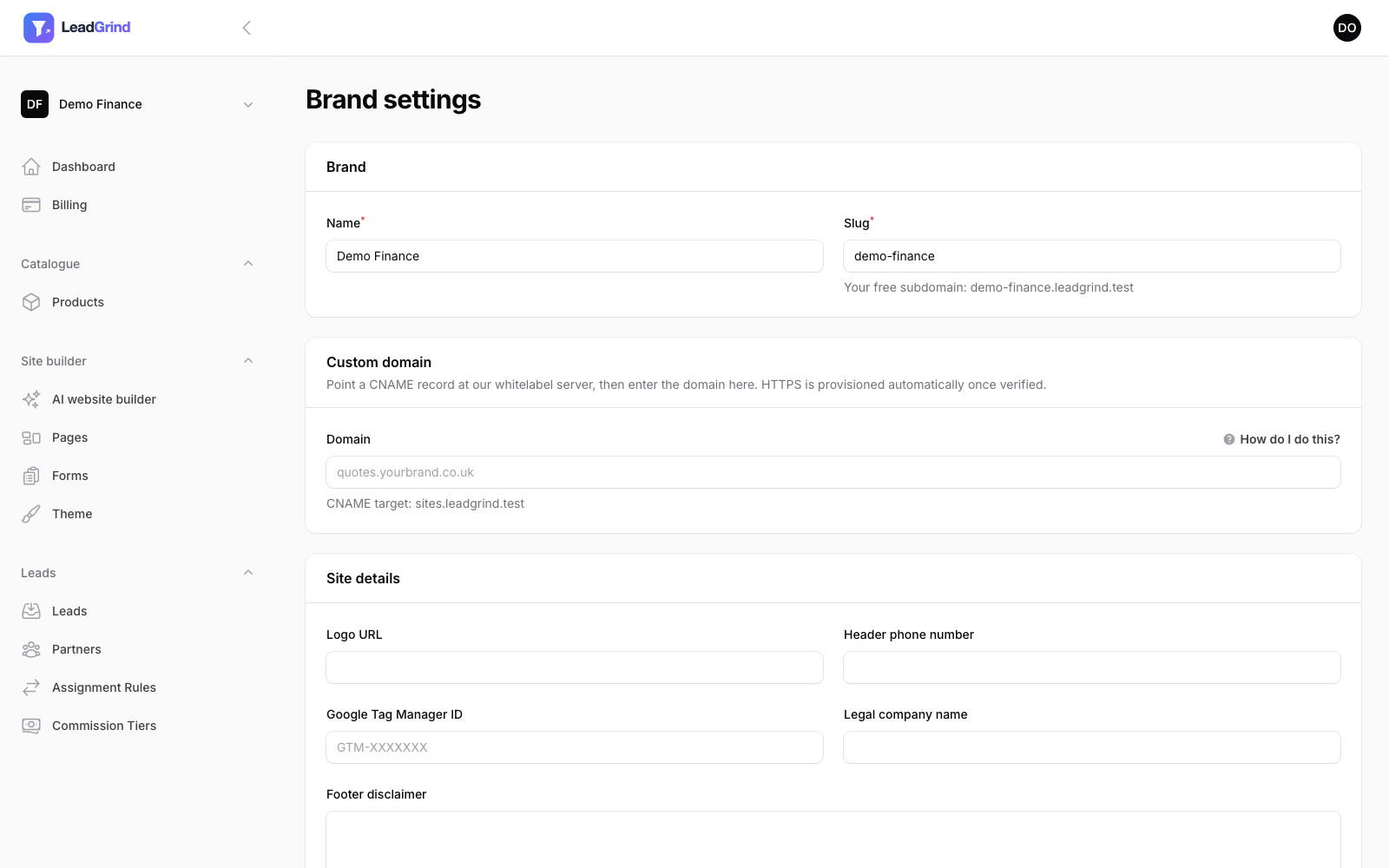
Task: Click the Dashboard home icon
Action: 31,167
